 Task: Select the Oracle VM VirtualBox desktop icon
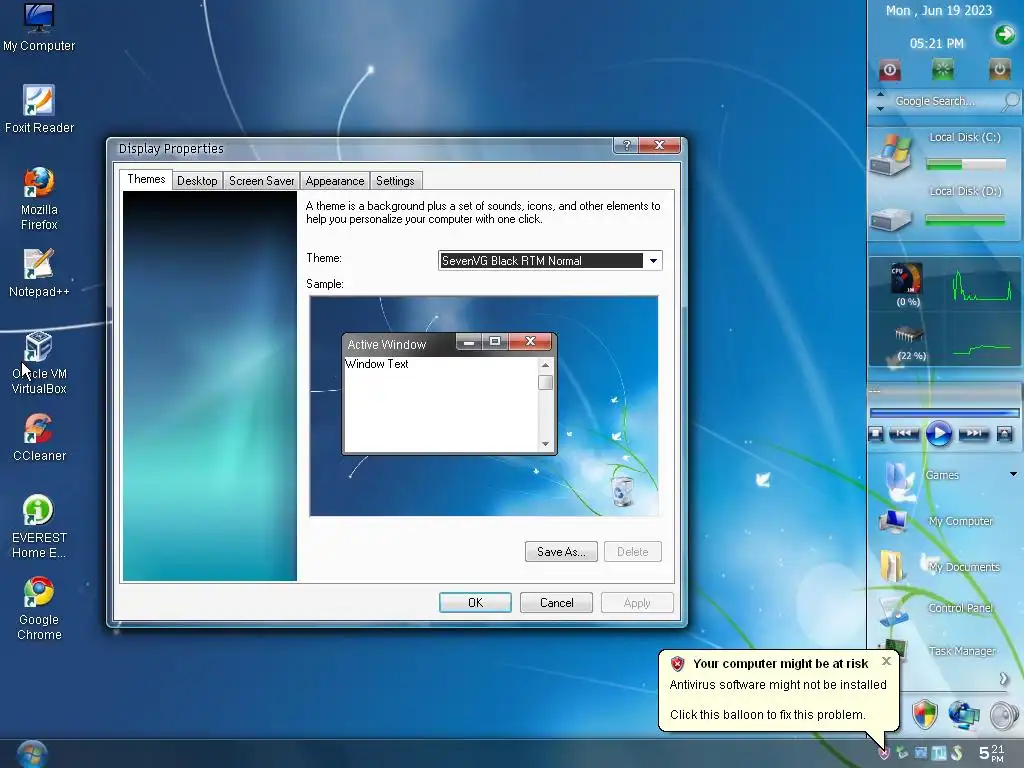(39, 362)
